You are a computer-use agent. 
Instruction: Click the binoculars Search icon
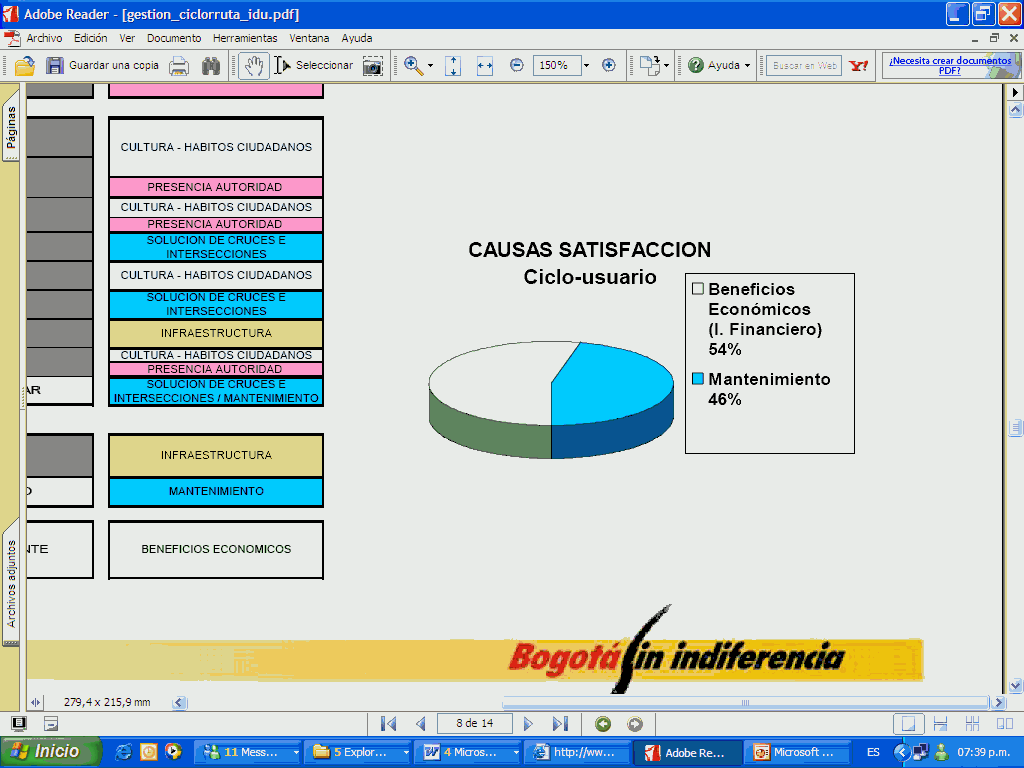pyautogui.click(x=211, y=66)
